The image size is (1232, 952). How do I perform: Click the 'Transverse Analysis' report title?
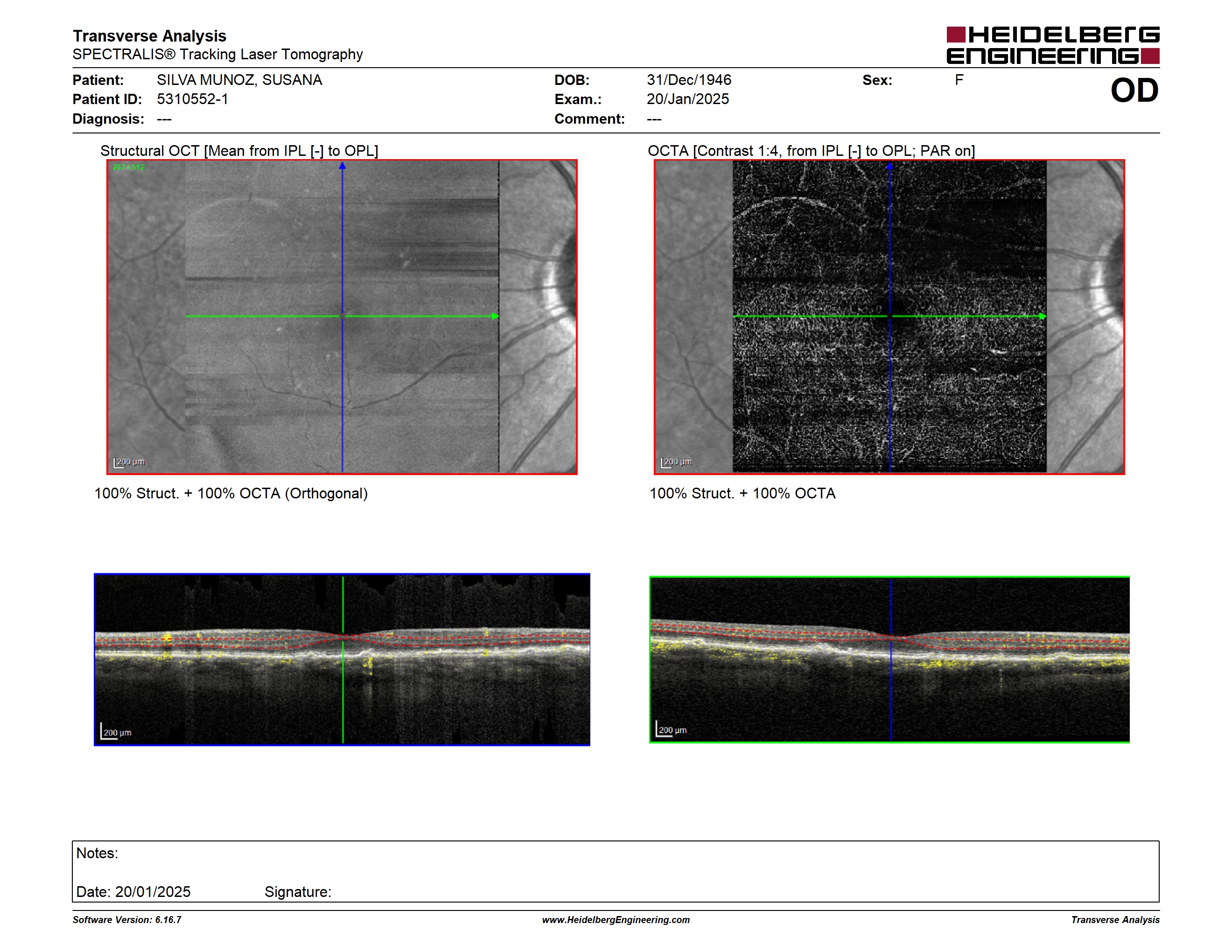[149, 36]
